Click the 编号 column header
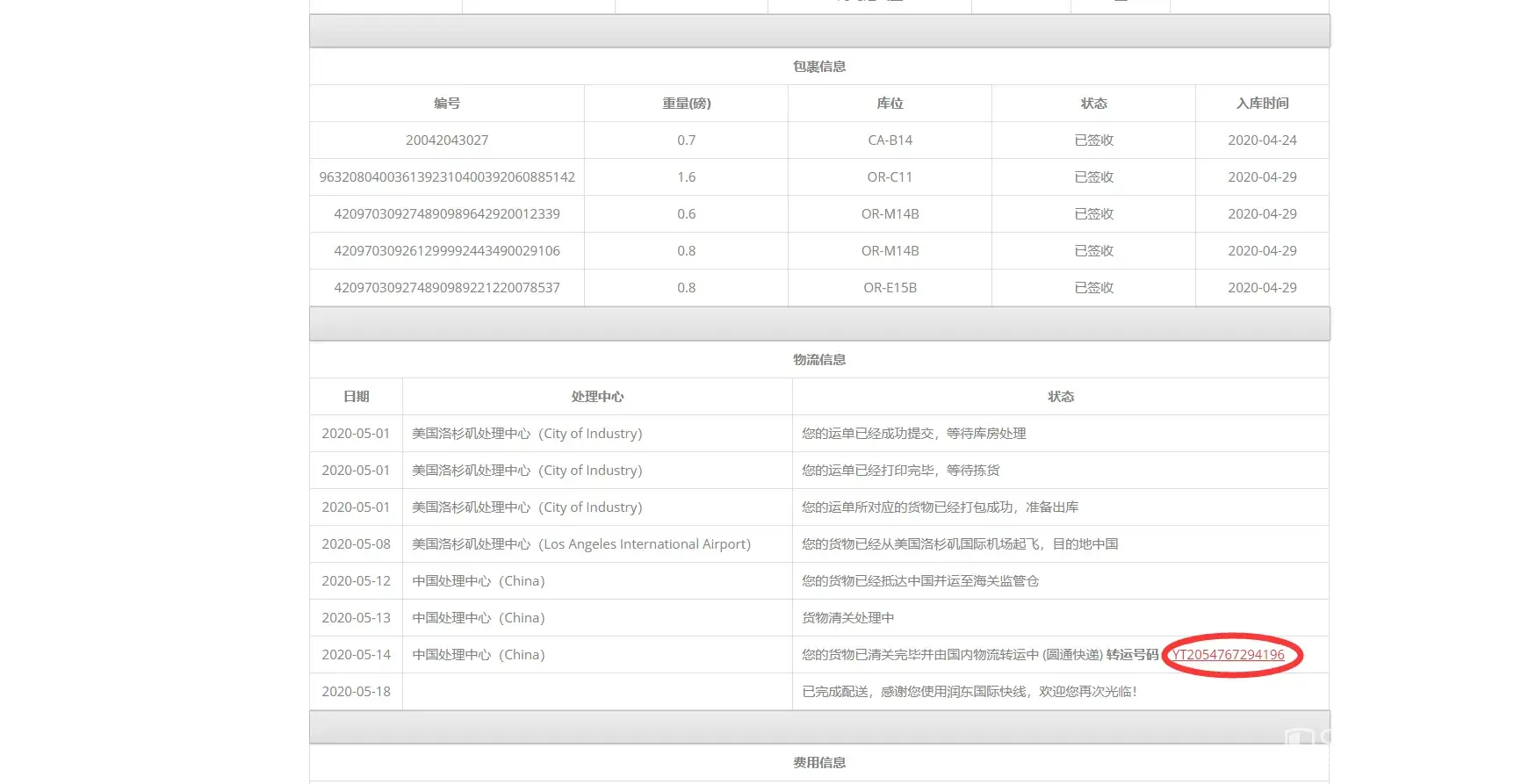Viewport: 1514px width, 784px height. 447,104
